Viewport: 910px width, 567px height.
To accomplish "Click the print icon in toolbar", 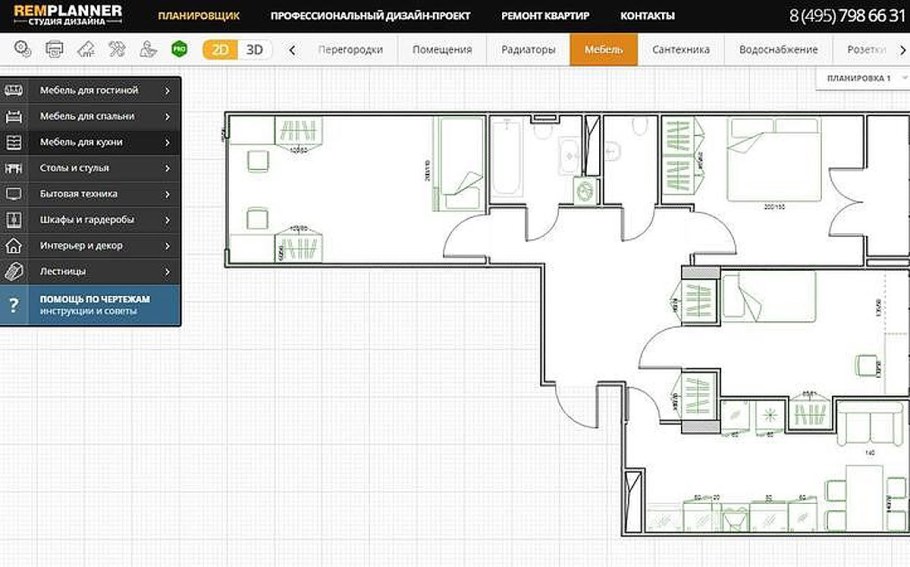I will (54, 49).
